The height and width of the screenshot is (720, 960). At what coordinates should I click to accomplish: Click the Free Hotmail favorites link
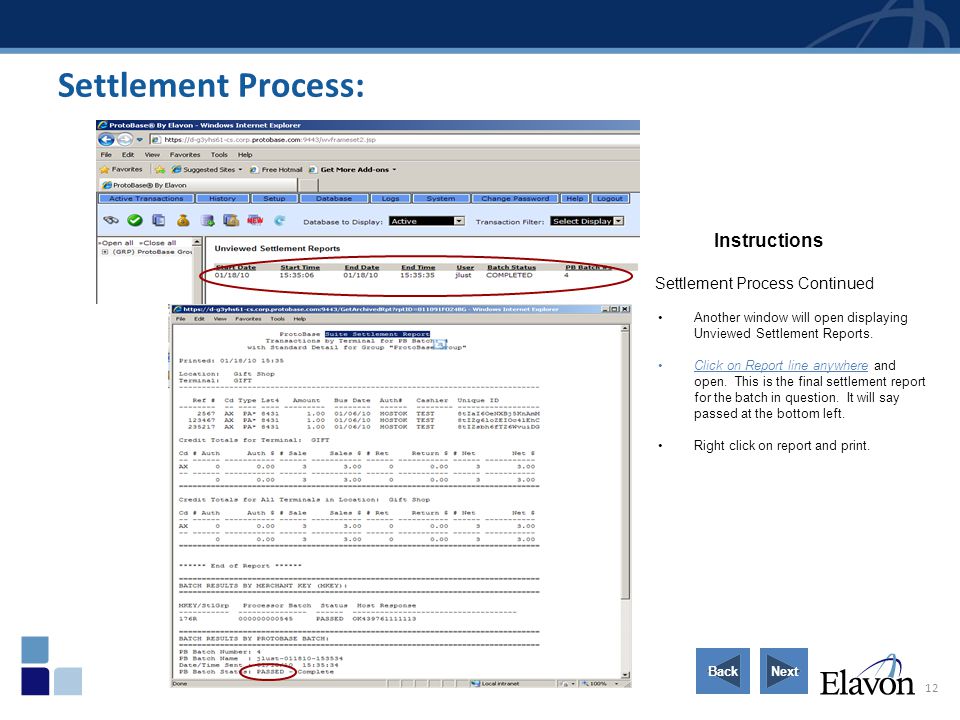pos(276,170)
